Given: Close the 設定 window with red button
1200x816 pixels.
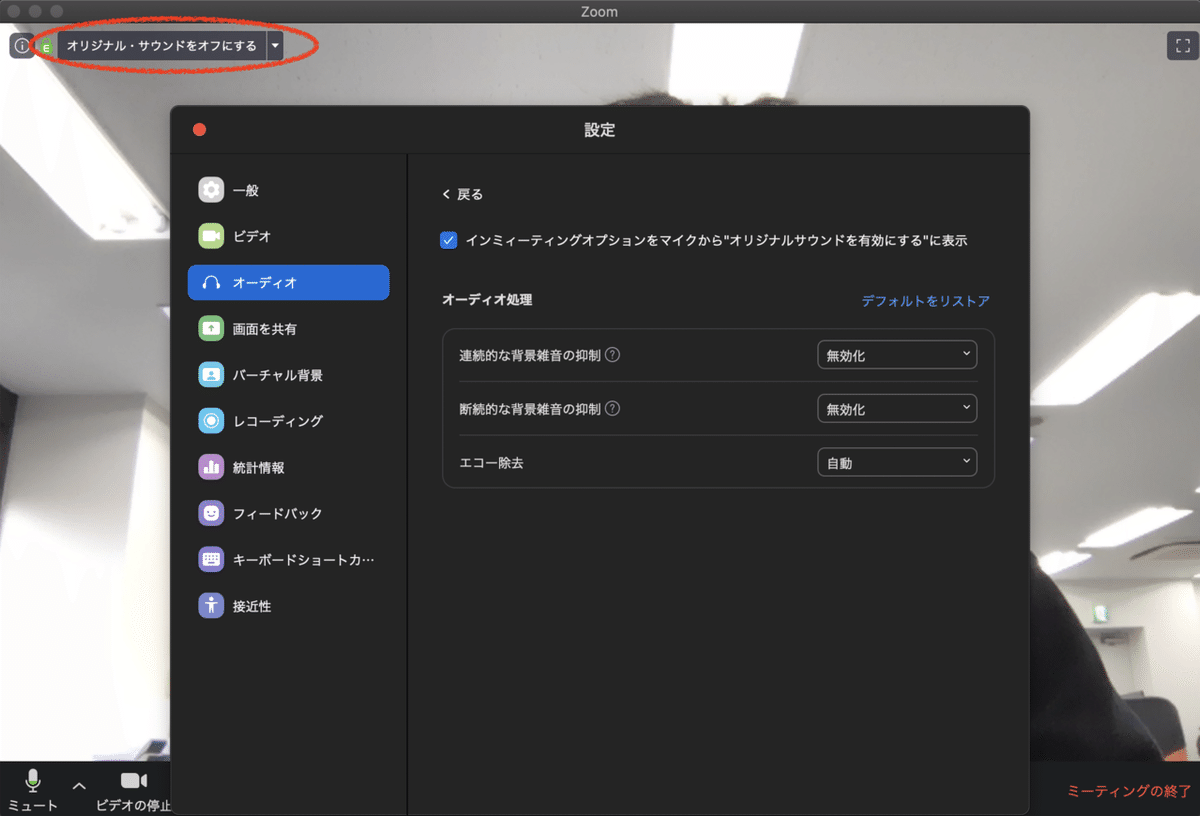Looking at the screenshot, I should tap(199, 129).
